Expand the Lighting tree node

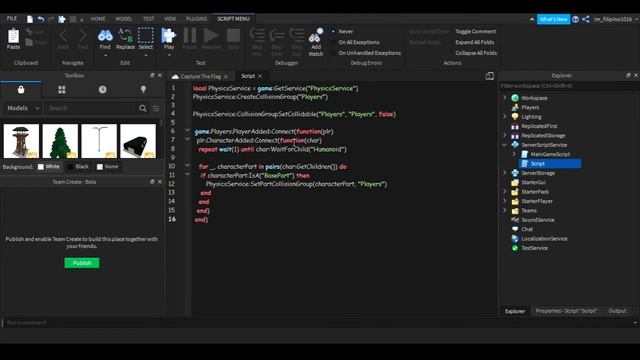[504, 116]
